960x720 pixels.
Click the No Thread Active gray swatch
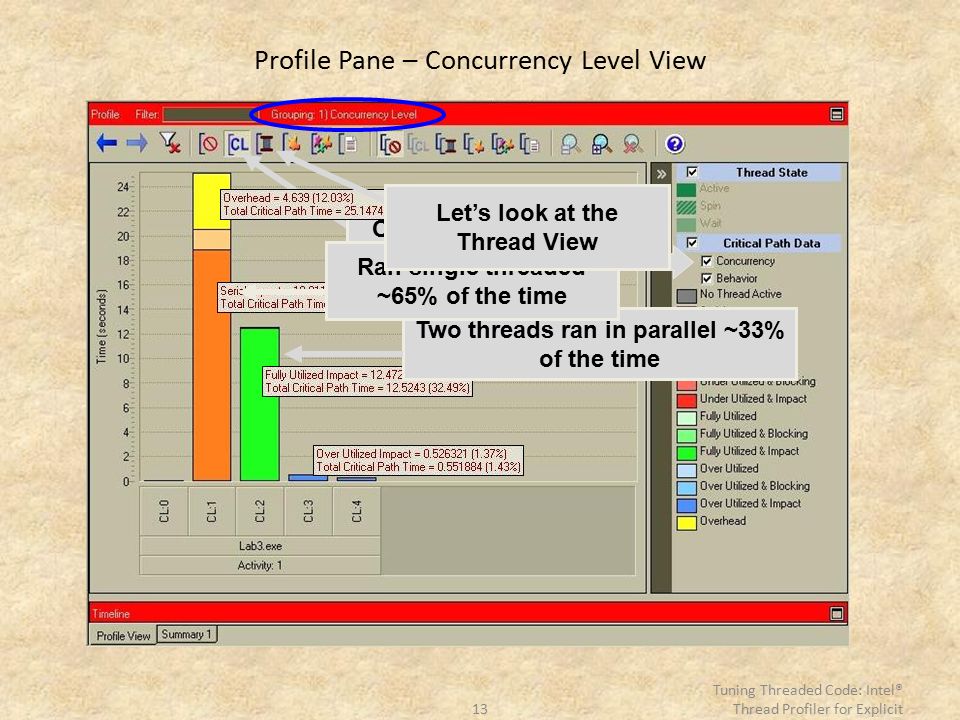686,296
